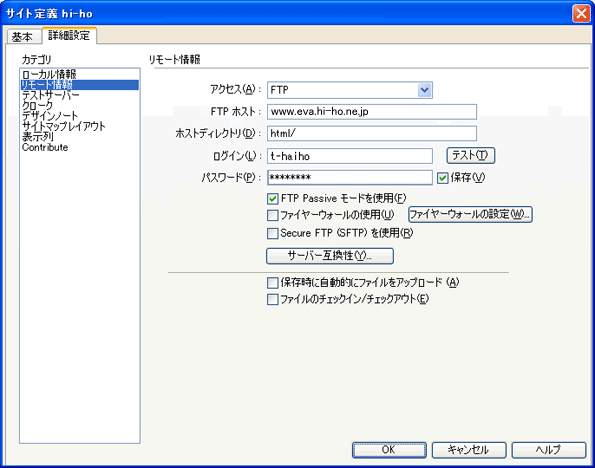Viewport: 595px width, 468px height.
Task: Choose テストサーバー category
Action: click(x=51, y=95)
